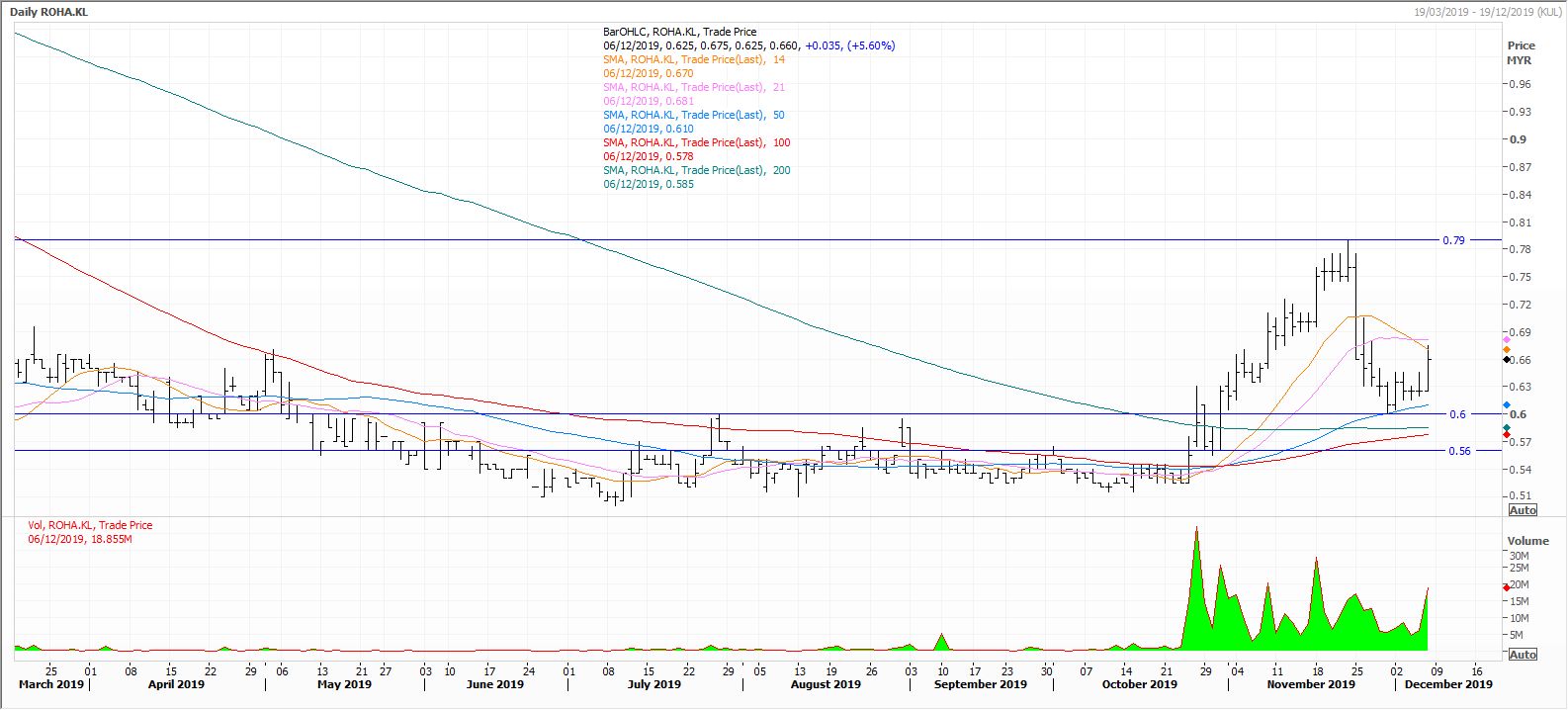This screenshot has width=1568, height=710.
Task: Select the SMA 21 legend label
Action: 693,87
